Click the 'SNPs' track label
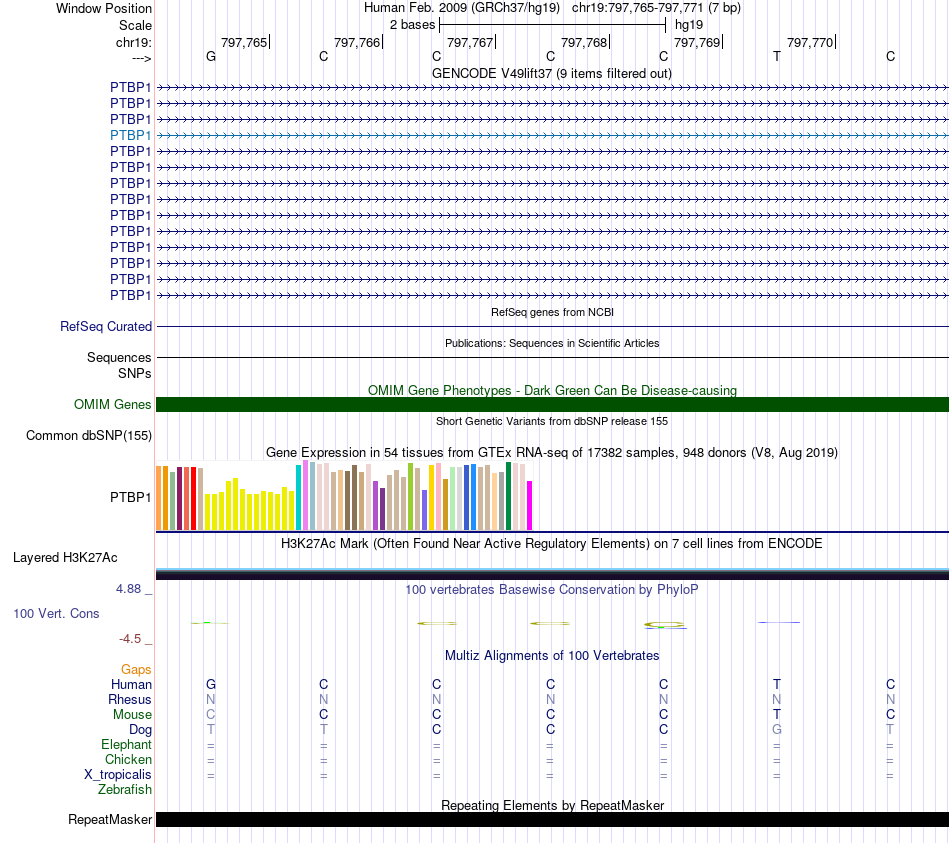 pos(135,373)
